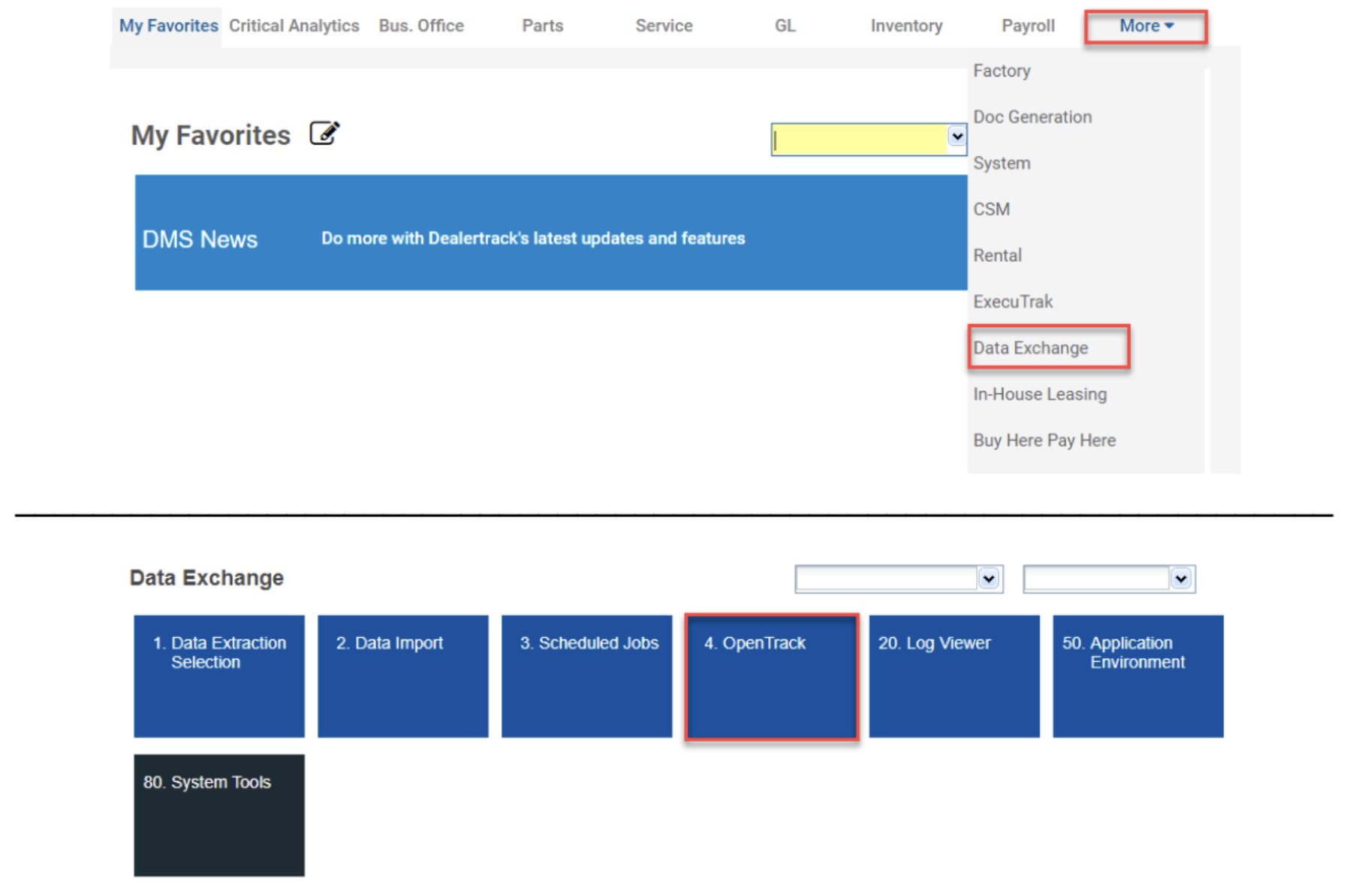Open the first Data Exchange dropdown arrow
Viewport: 1350px width, 896px height.
click(989, 579)
